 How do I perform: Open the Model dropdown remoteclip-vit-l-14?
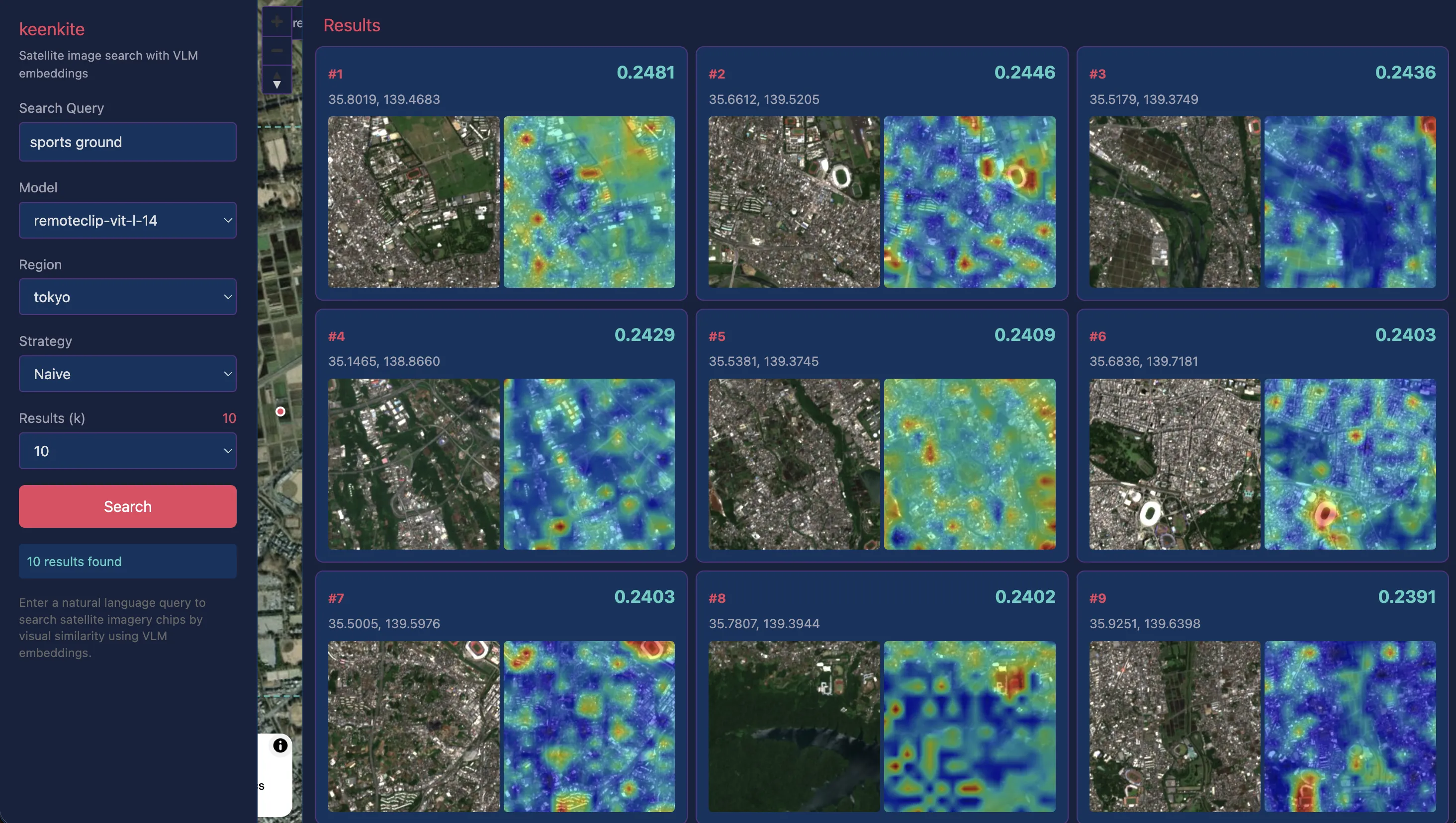pyautogui.click(x=128, y=221)
